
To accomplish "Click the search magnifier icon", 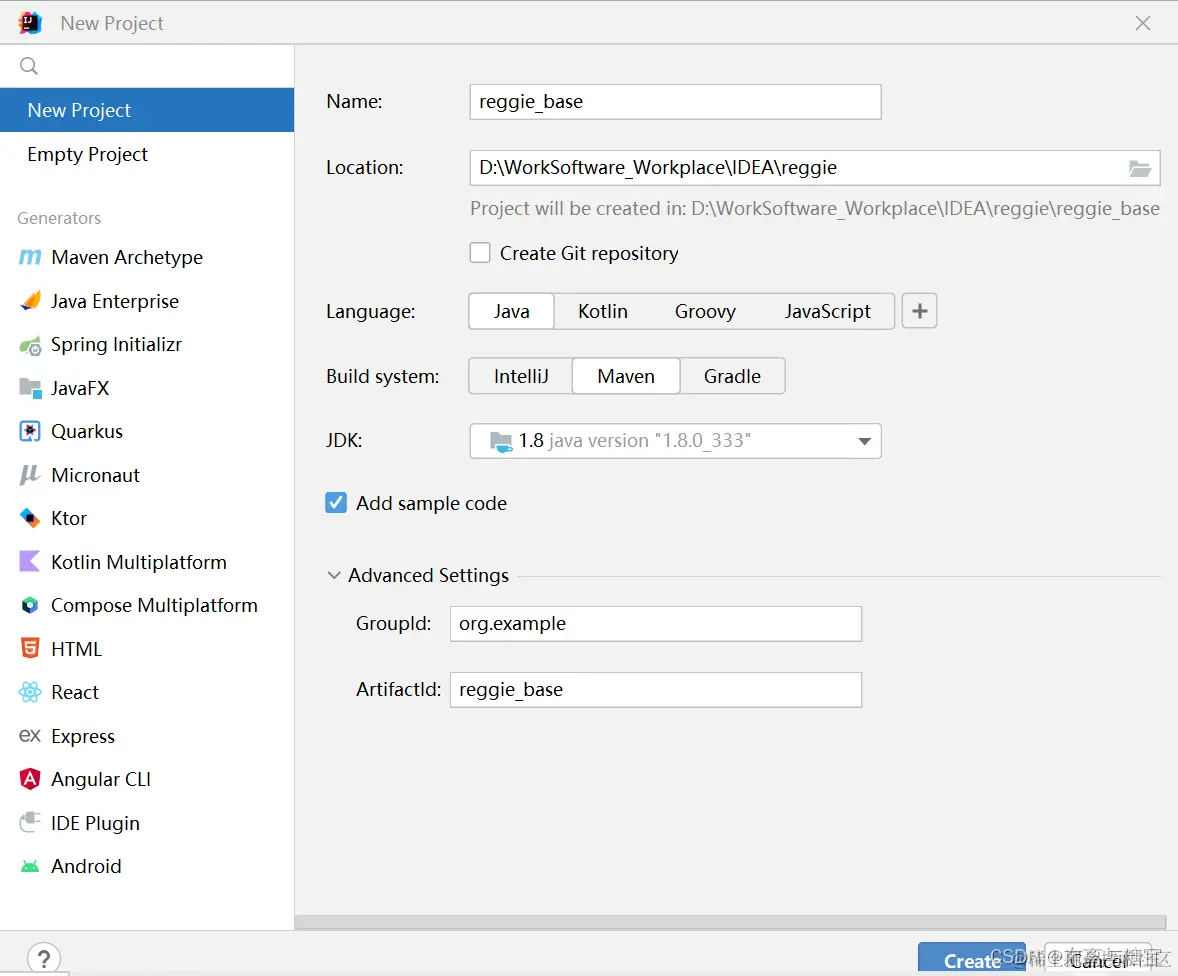I will tap(29, 66).
